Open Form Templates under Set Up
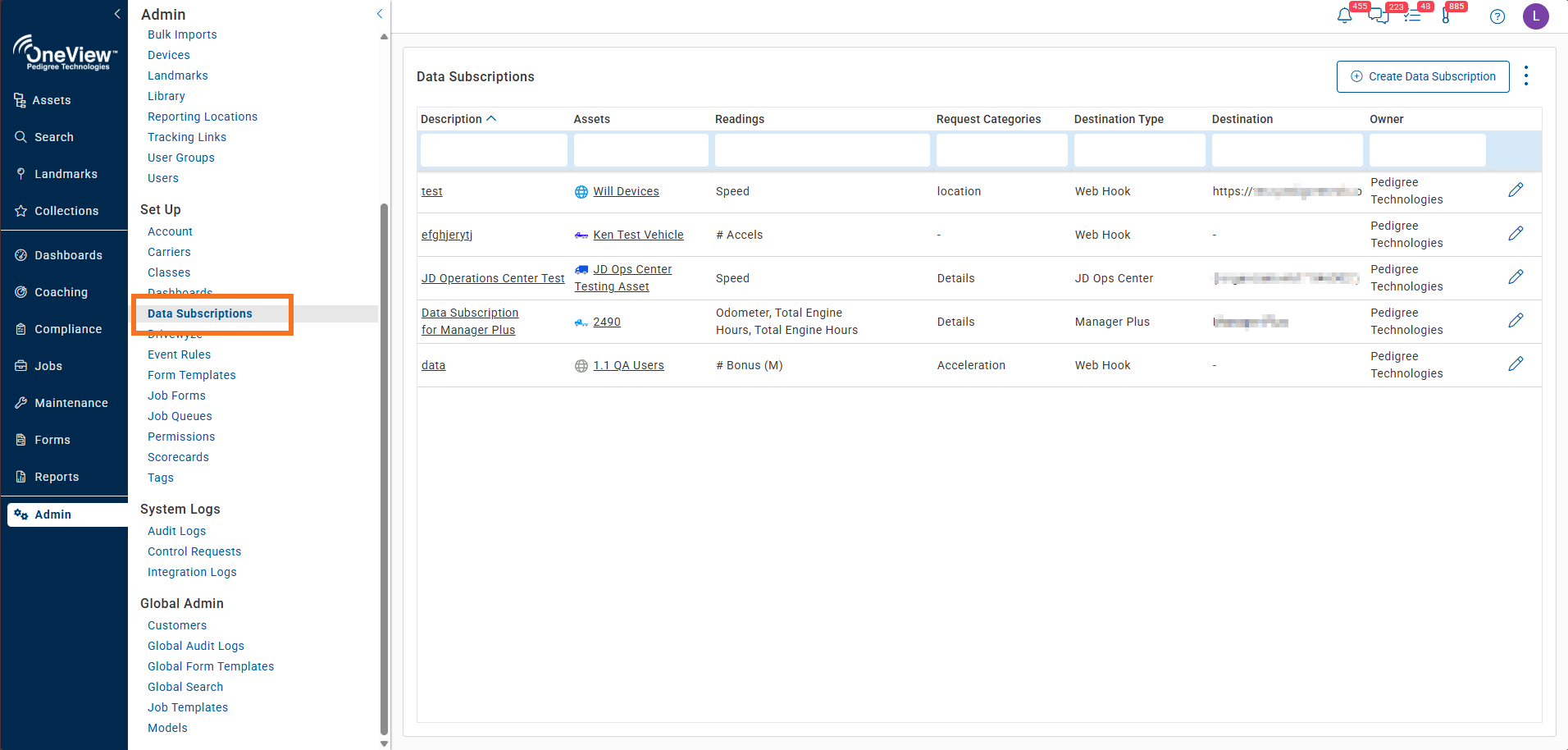The height and width of the screenshot is (750, 1568). click(x=192, y=375)
